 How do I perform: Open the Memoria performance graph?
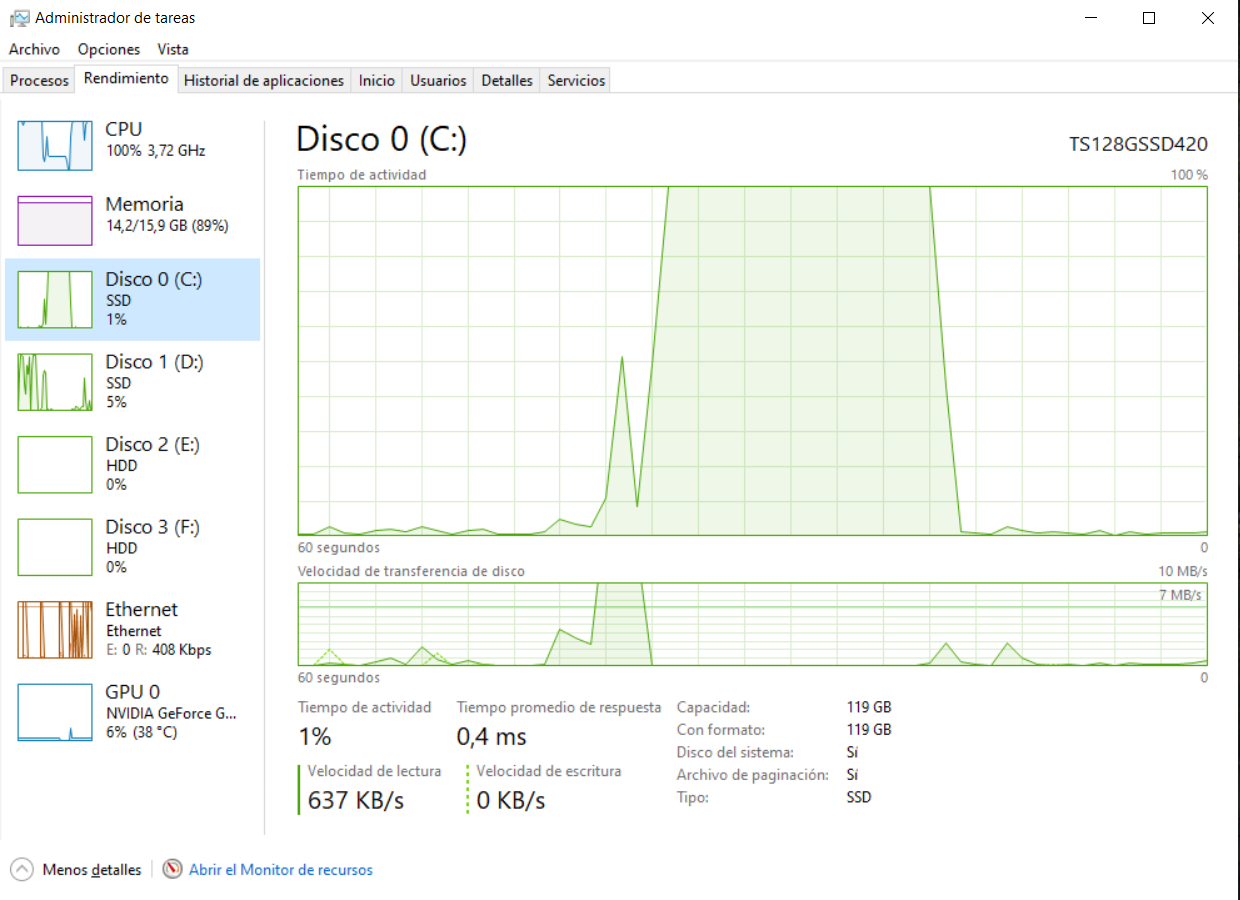click(130, 215)
